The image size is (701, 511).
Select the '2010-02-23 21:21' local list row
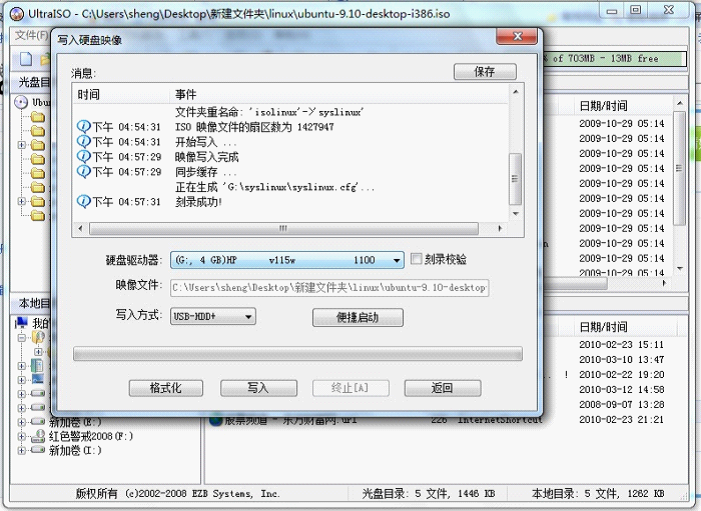(621, 419)
